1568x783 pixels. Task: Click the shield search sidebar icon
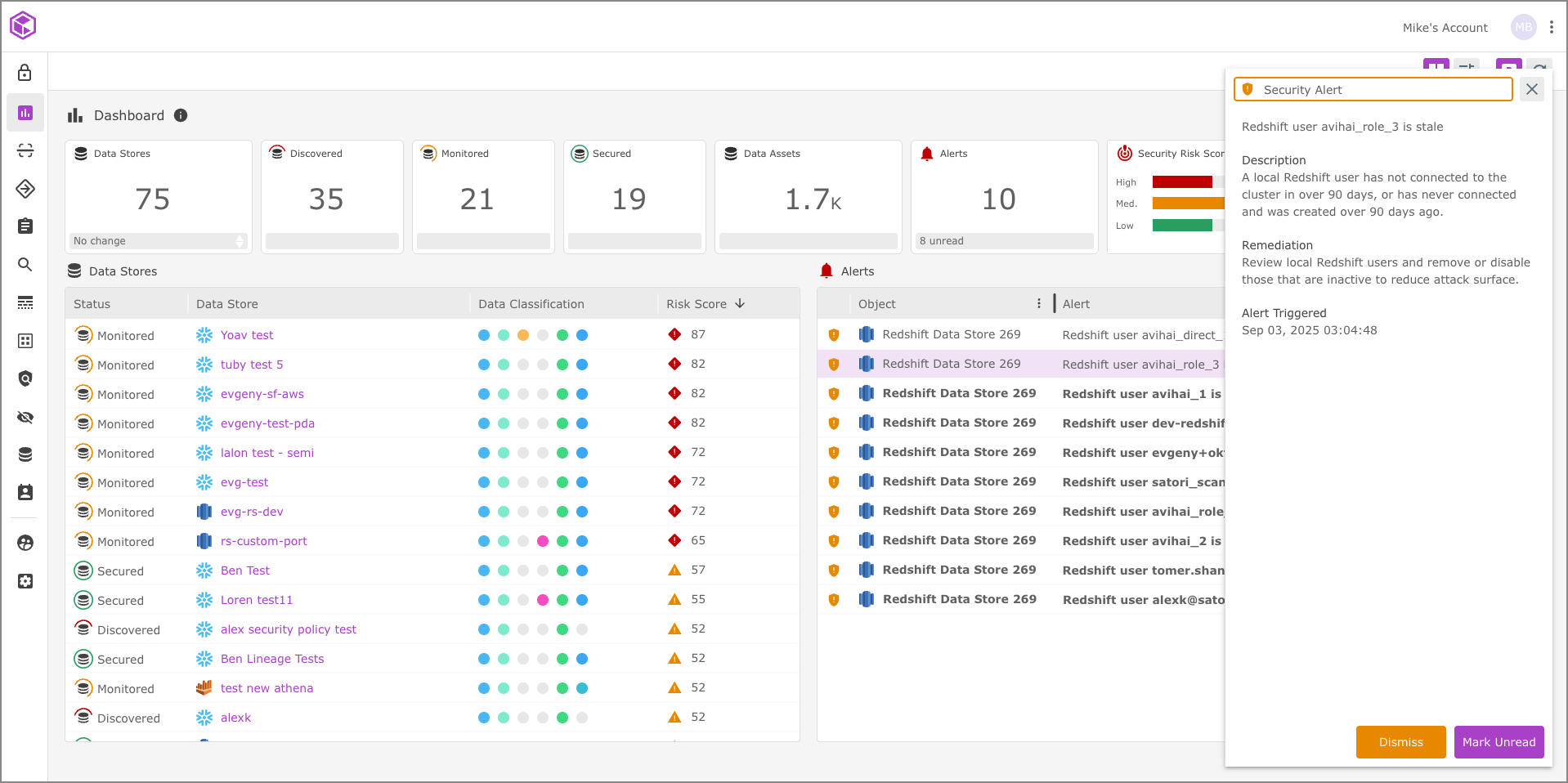25,378
